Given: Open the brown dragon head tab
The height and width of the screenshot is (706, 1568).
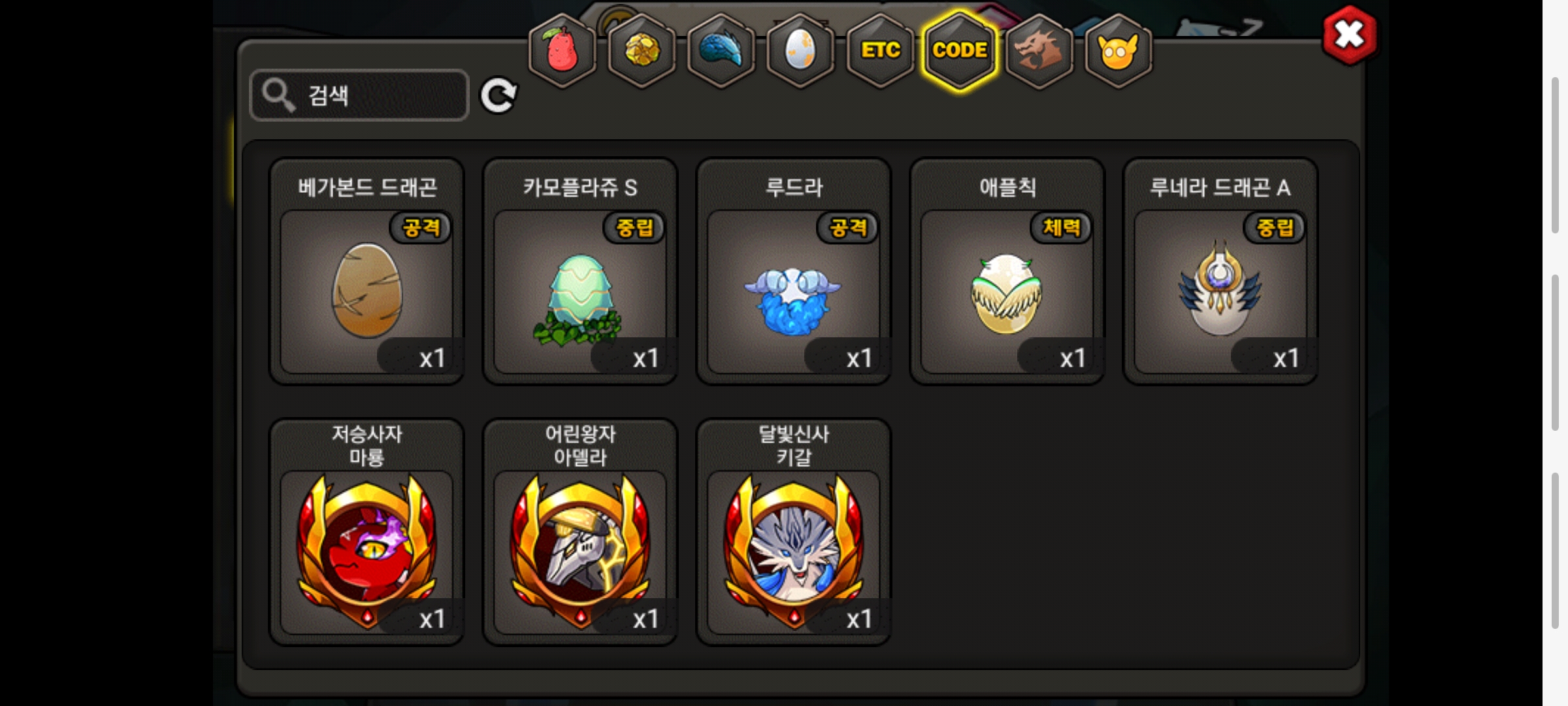Looking at the screenshot, I should pos(1039,50).
